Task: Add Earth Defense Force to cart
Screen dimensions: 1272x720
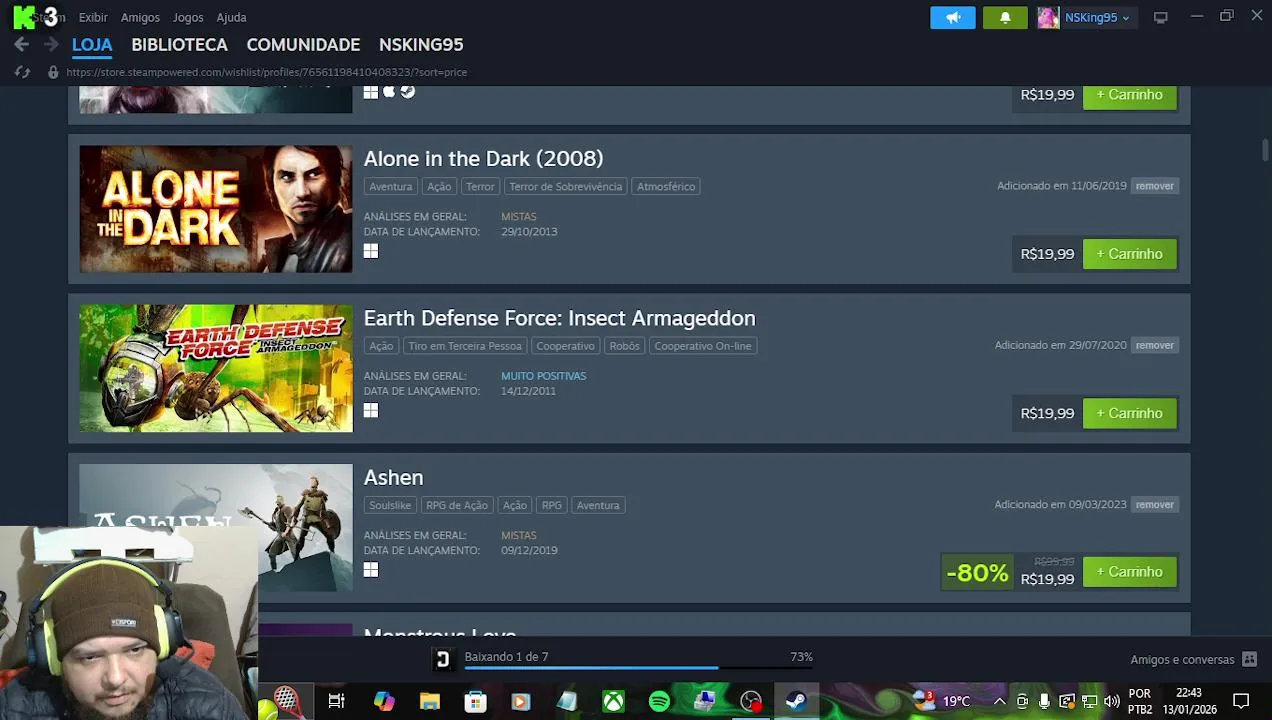Action: [1129, 413]
